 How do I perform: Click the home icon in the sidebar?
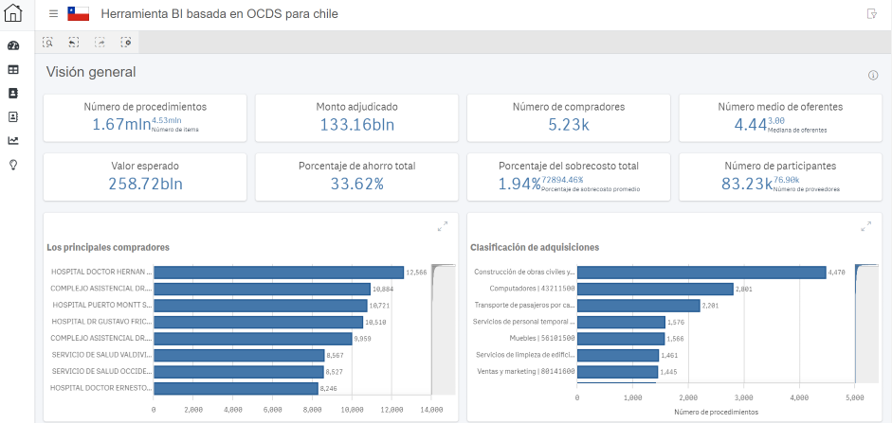(13, 14)
